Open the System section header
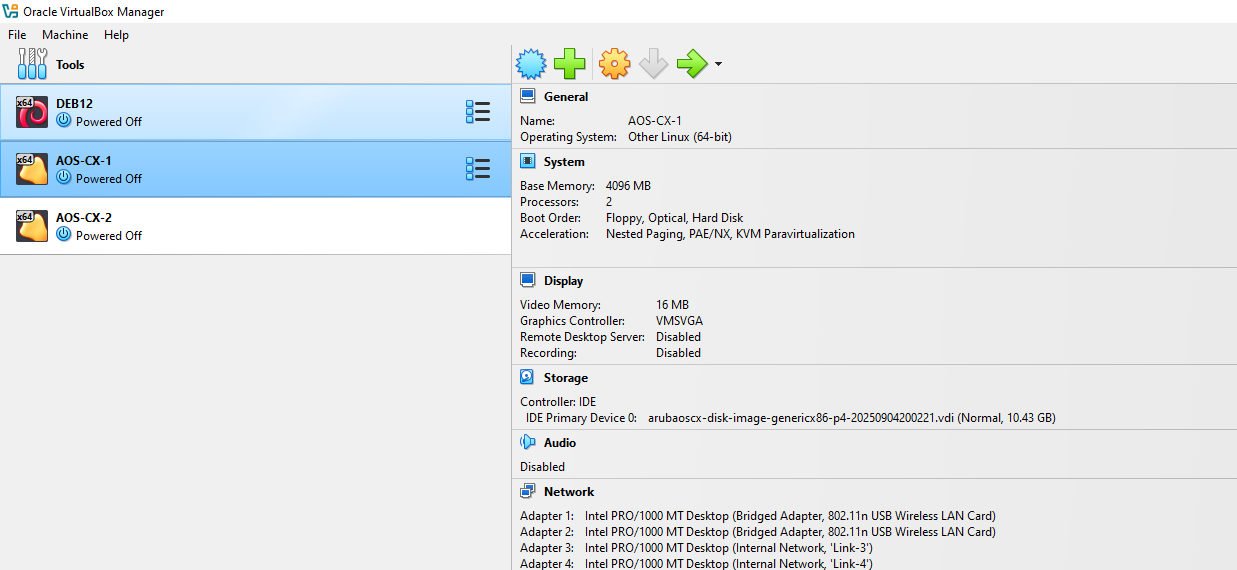 564,162
